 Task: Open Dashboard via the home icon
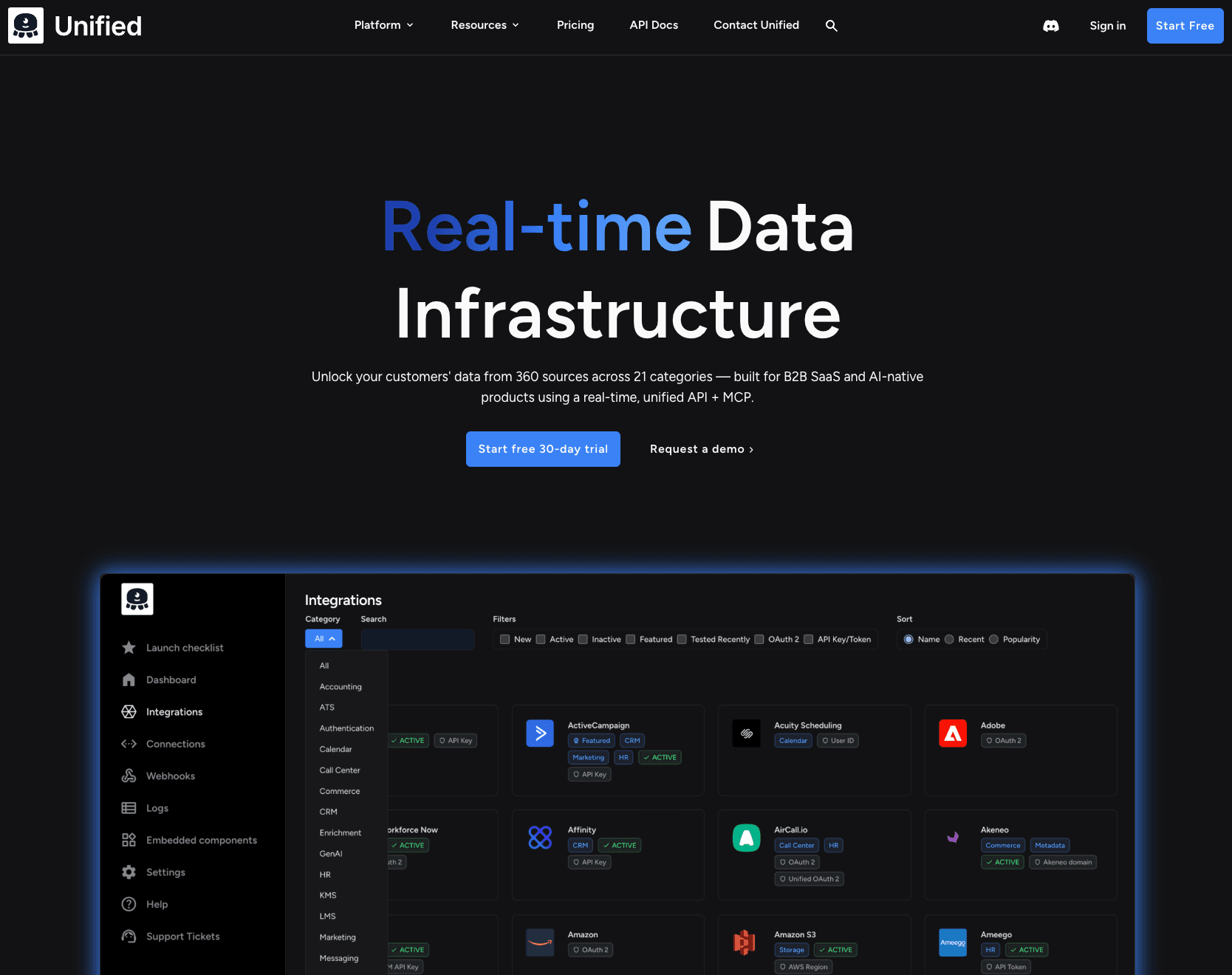(x=129, y=680)
